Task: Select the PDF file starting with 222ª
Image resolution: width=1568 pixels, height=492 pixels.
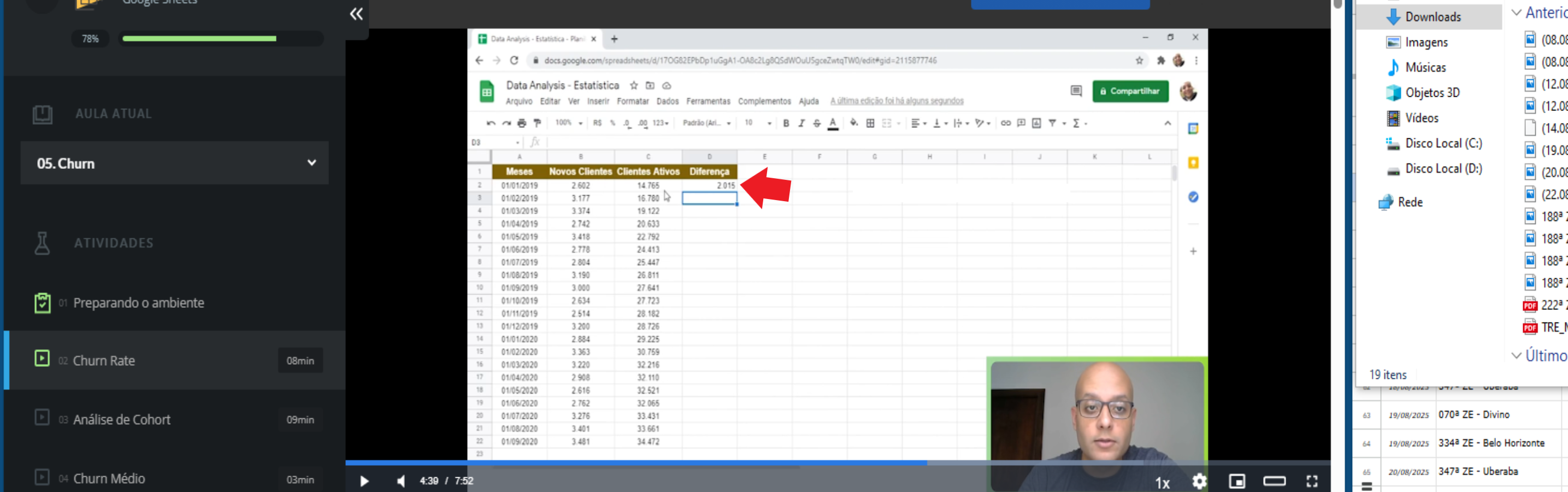Action: click(x=1545, y=305)
